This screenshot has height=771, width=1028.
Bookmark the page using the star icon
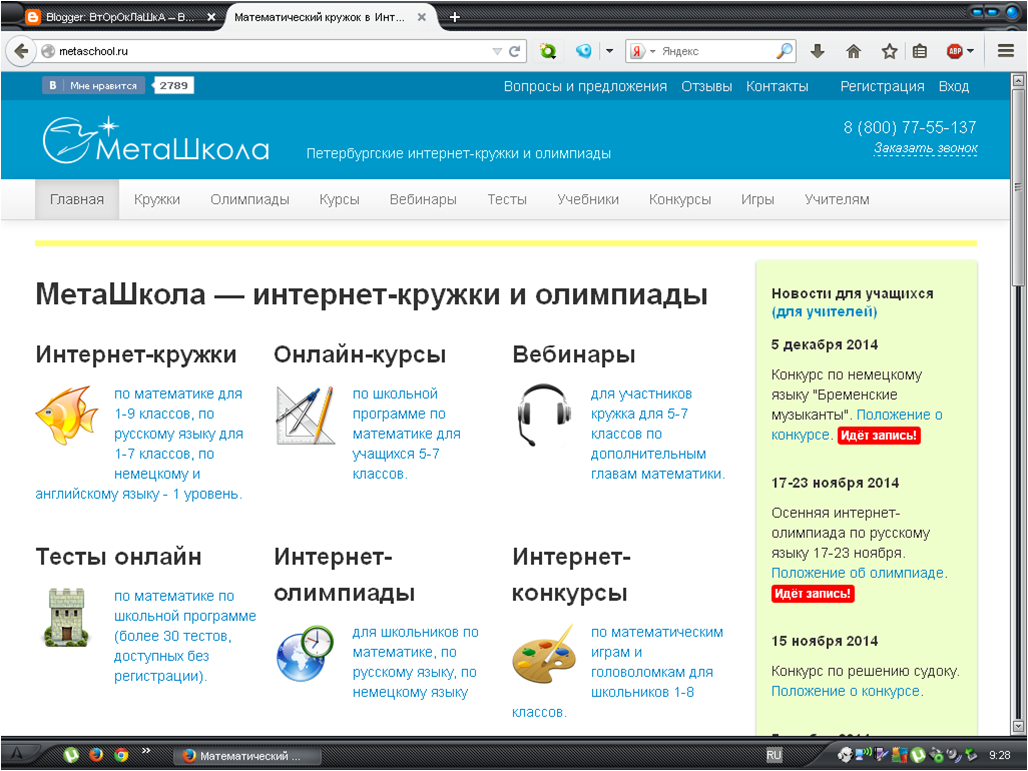(x=889, y=50)
